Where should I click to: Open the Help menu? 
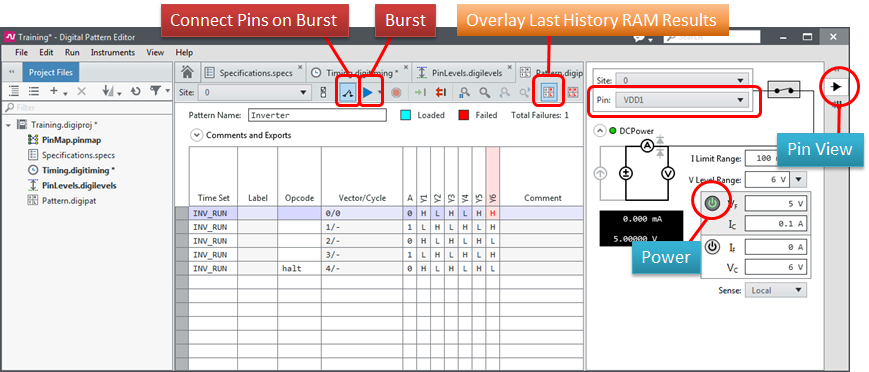(x=184, y=53)
